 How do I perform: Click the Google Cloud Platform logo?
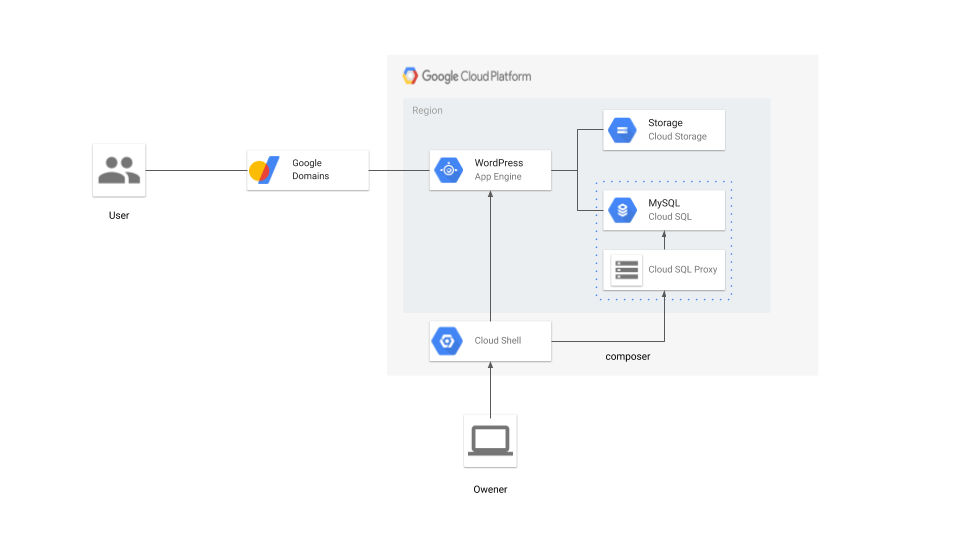[x=410, y=76]
